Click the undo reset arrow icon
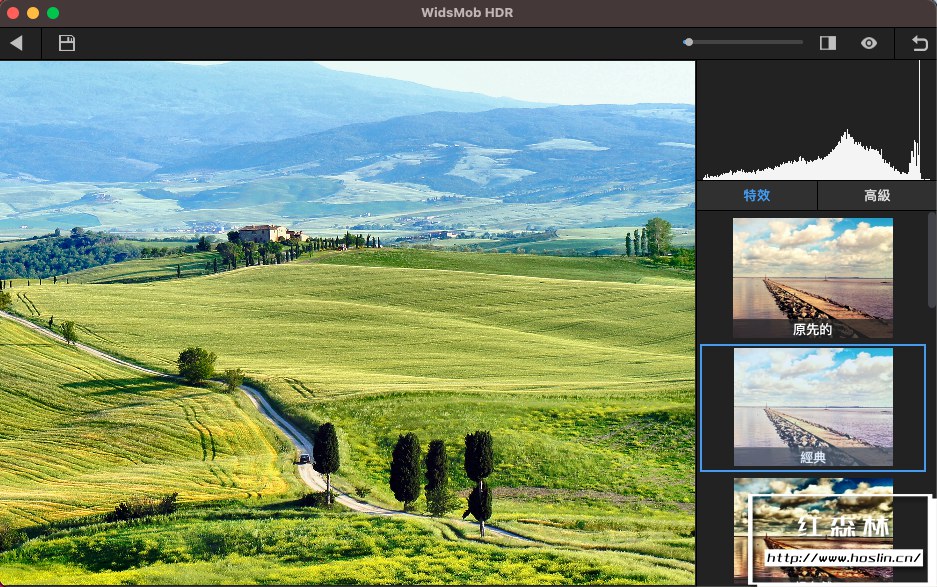Image resolution: width=937 pixels, height=587 pixels. [920, 43]
